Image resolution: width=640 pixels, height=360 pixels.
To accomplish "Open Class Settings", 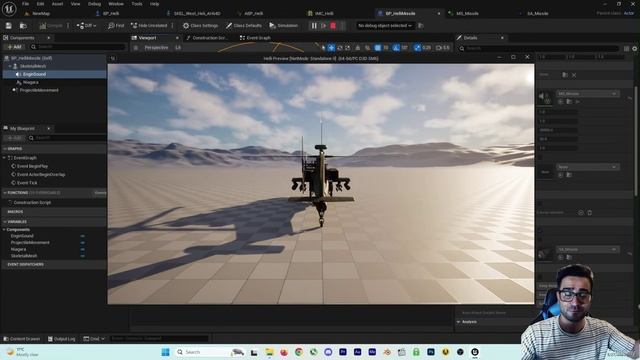I will point(200,25).
